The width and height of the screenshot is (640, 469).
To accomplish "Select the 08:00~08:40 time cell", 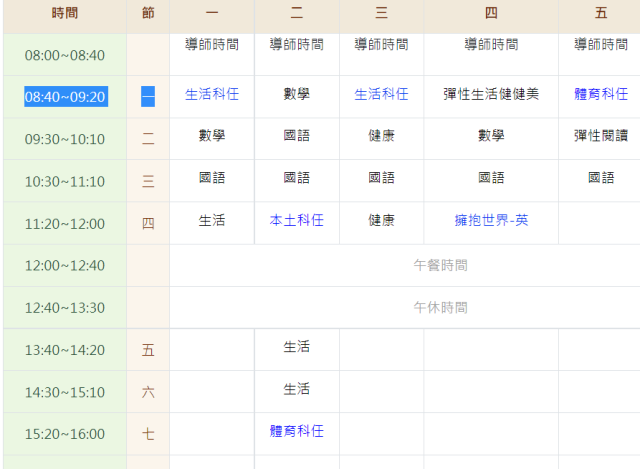I will click(65, 55).
